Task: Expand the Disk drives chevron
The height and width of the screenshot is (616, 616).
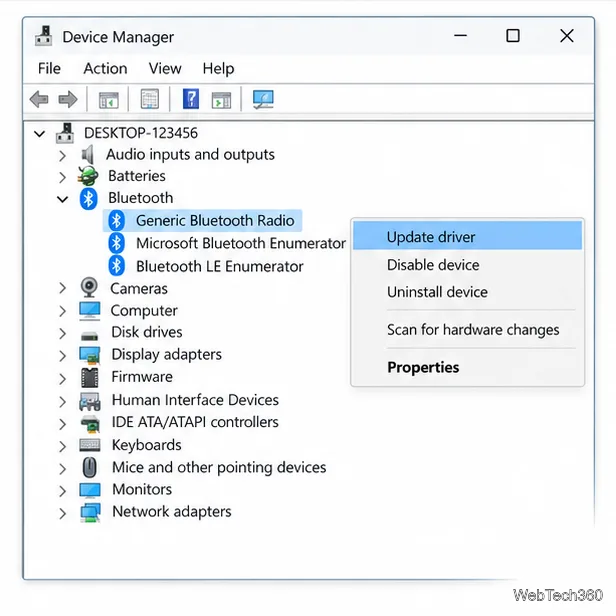Action: (x=62, y=333)
